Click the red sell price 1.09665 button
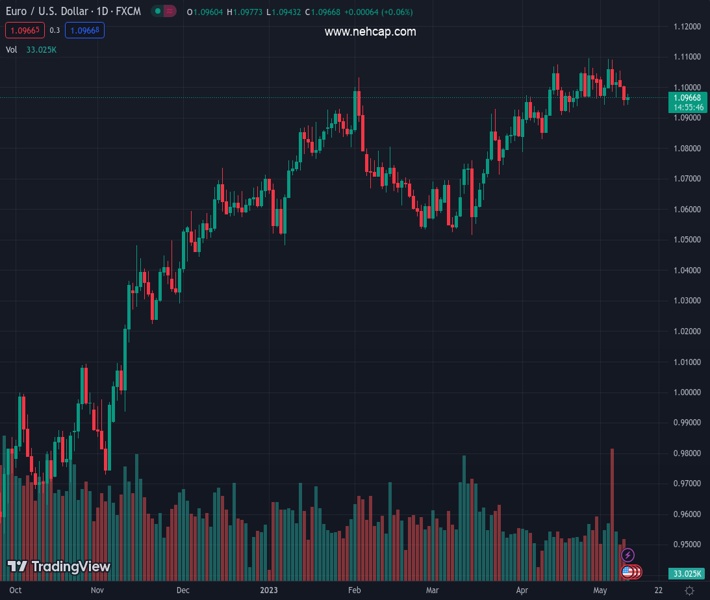This screenshot has width=710, height=600. pos(23,30)
